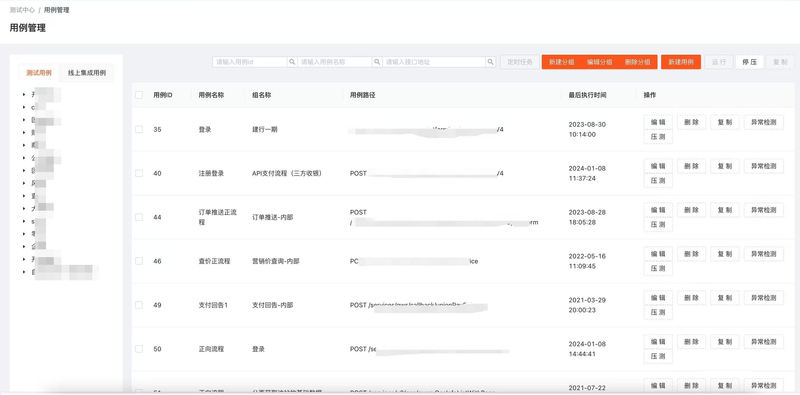This screenshot has width=800, height=395.
Task: Click 异常检测 for case 44 订单推送正流程
Action: point(763,210)
